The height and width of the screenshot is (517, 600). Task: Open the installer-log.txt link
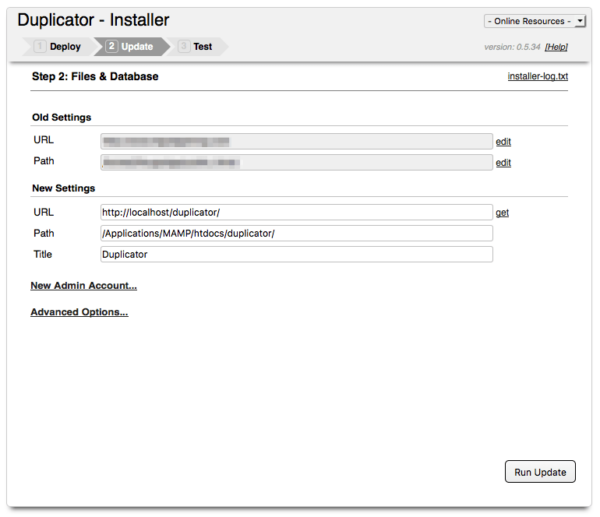(539, 77)
